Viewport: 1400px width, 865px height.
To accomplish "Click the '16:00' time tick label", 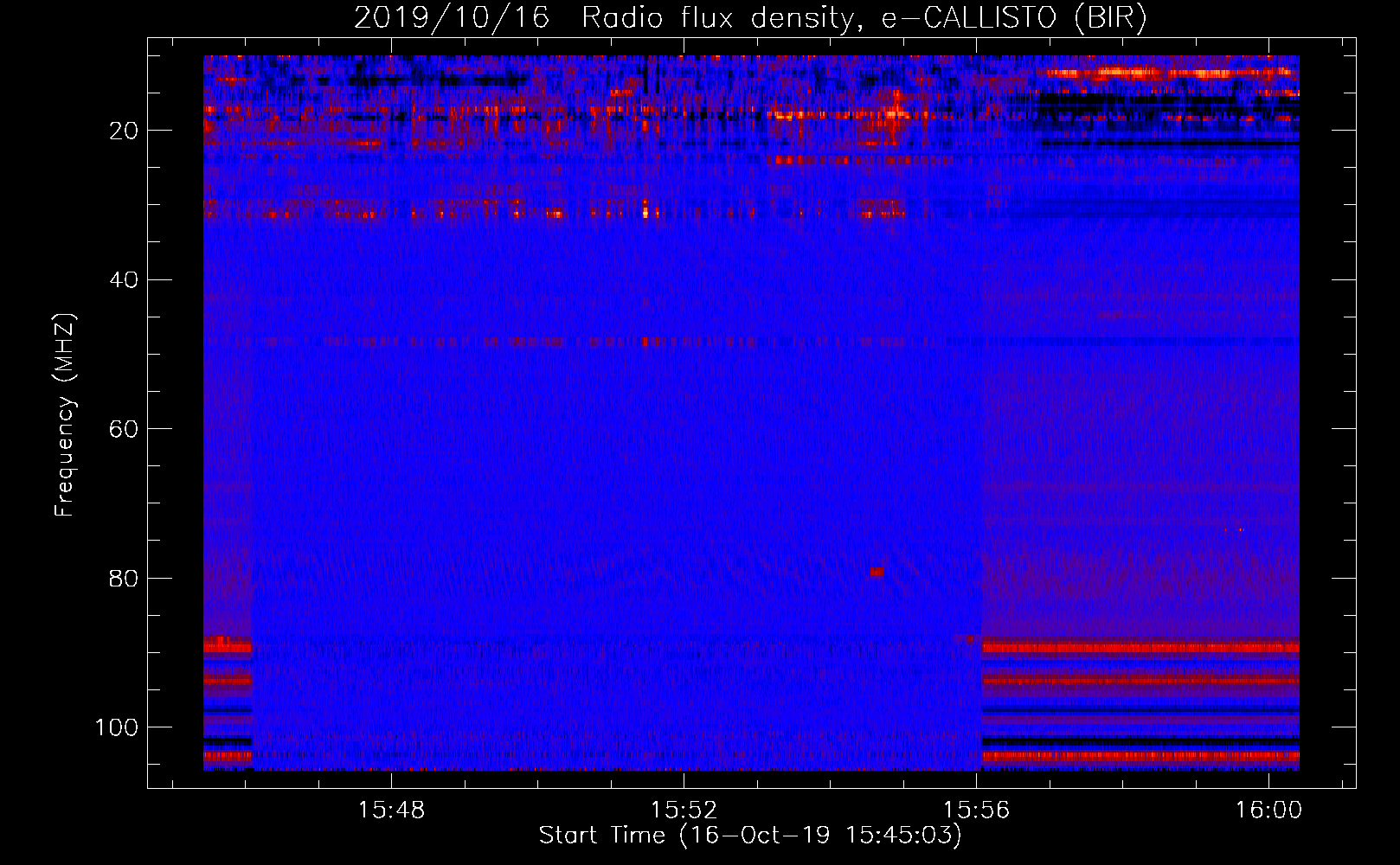I will tap(1268, 811).
